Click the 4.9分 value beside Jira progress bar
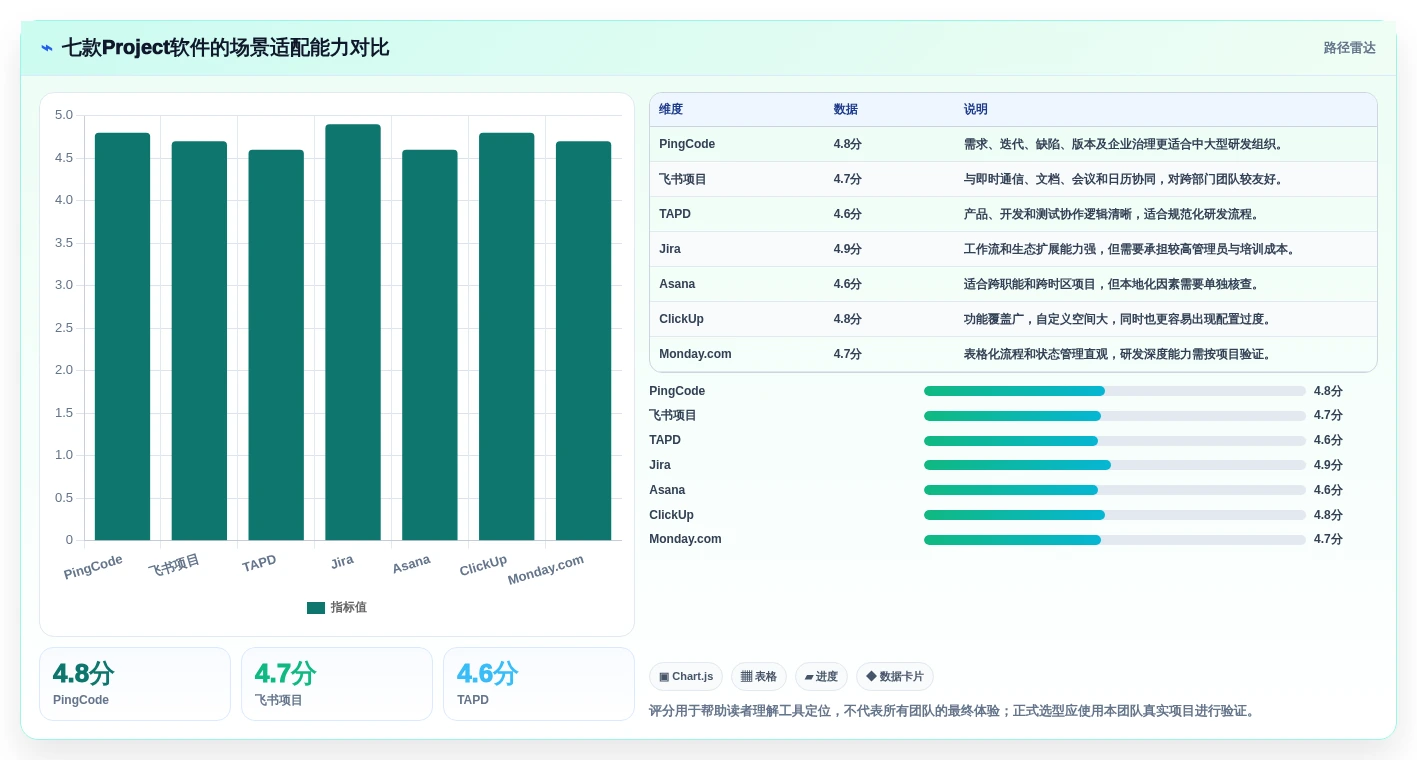 pos(1328,465)
